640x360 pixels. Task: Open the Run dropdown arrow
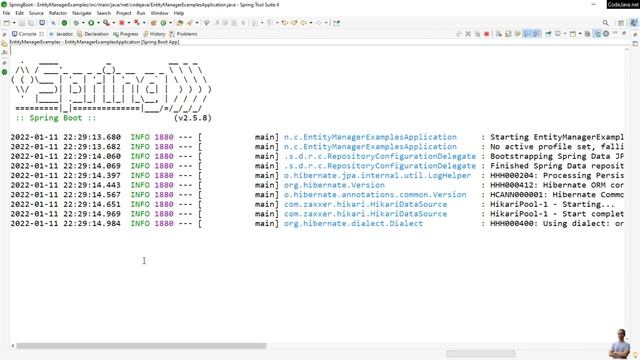click(x=98, y=23)
